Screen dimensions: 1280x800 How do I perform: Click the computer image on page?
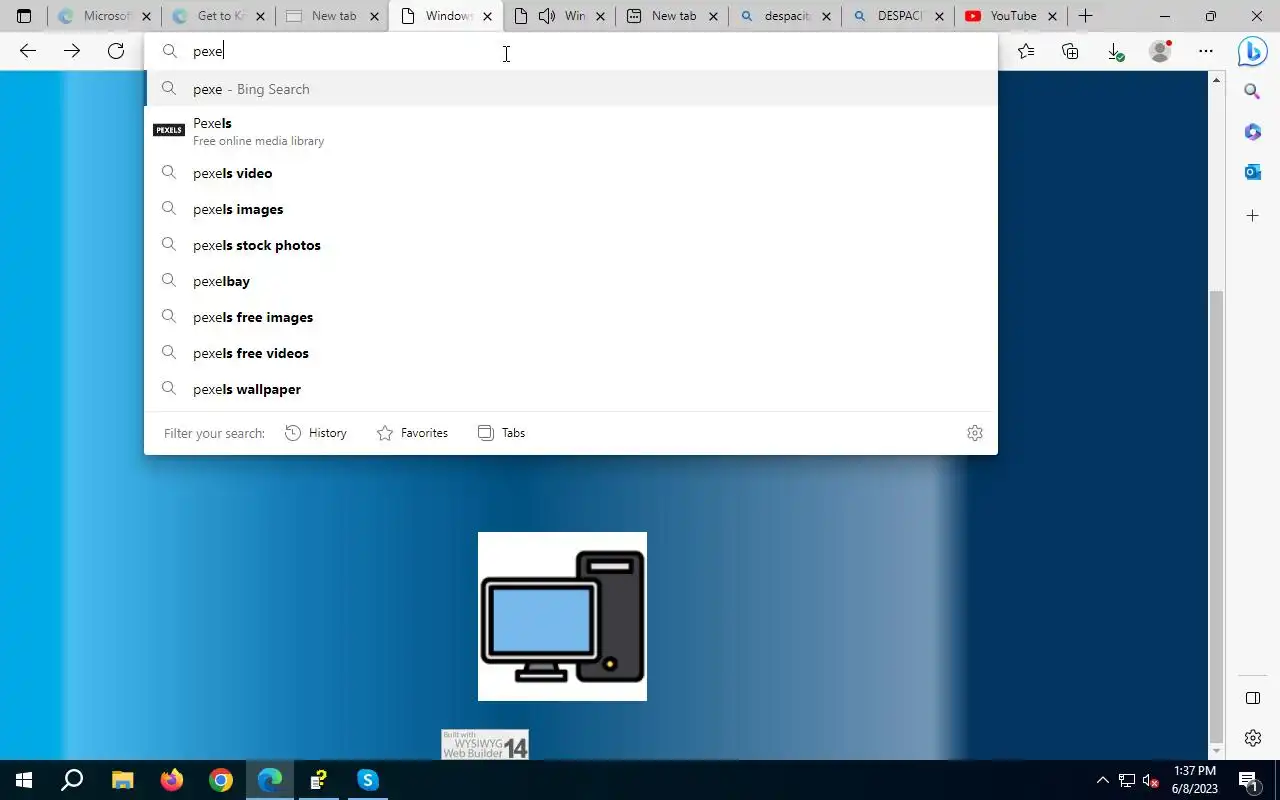pos(562,616)
